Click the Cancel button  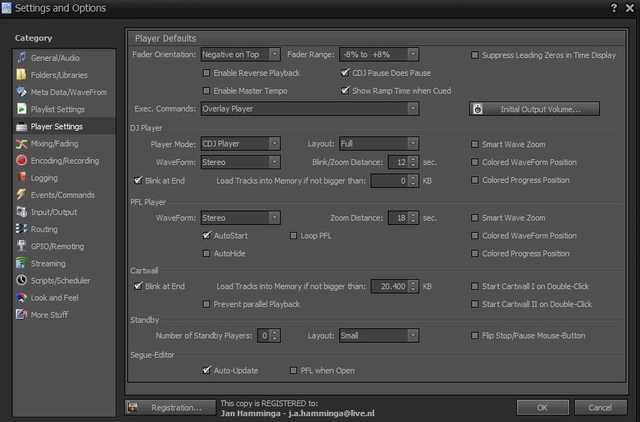(x=600, y=407)
